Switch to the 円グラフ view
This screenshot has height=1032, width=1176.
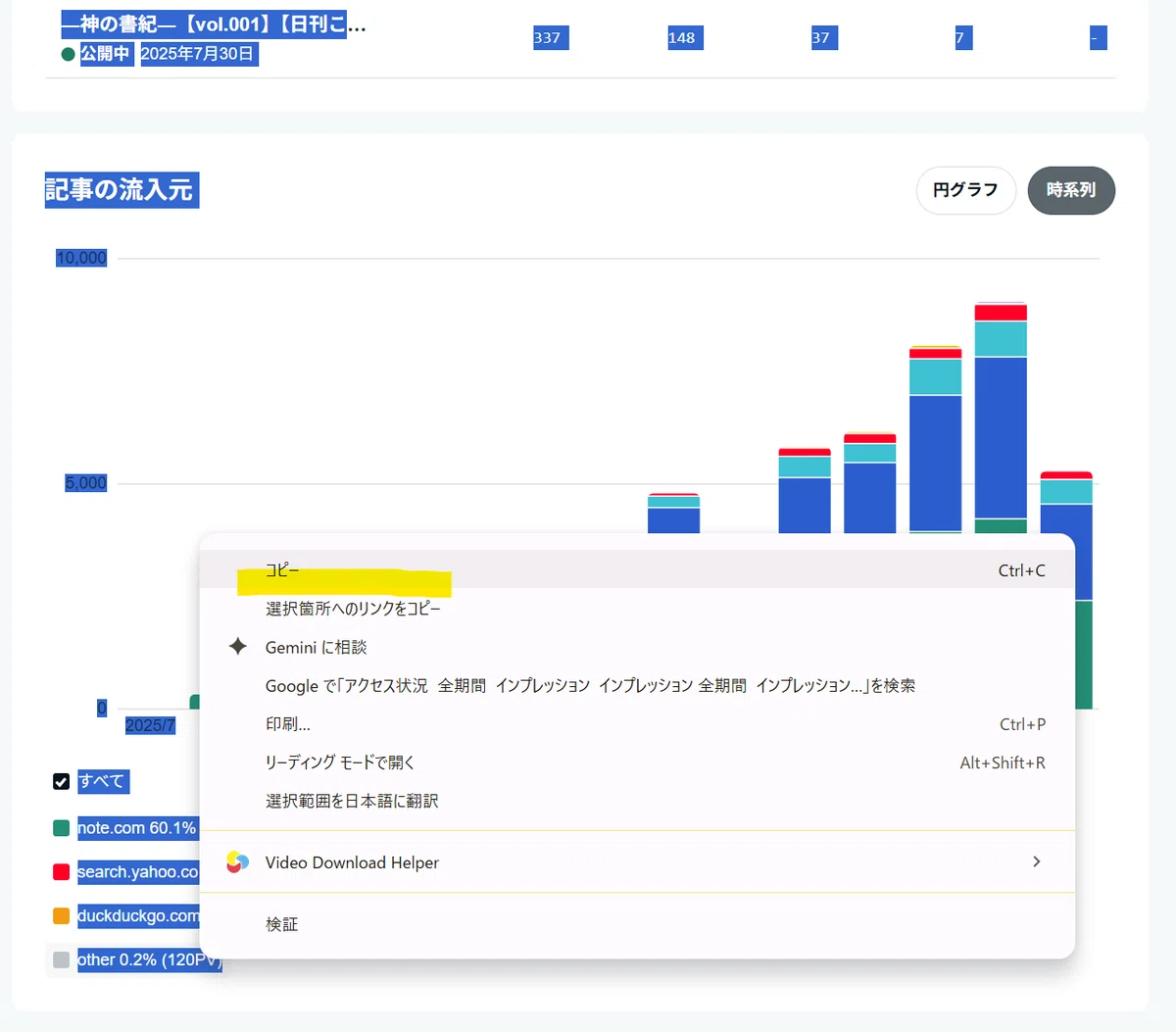point(965,190)
